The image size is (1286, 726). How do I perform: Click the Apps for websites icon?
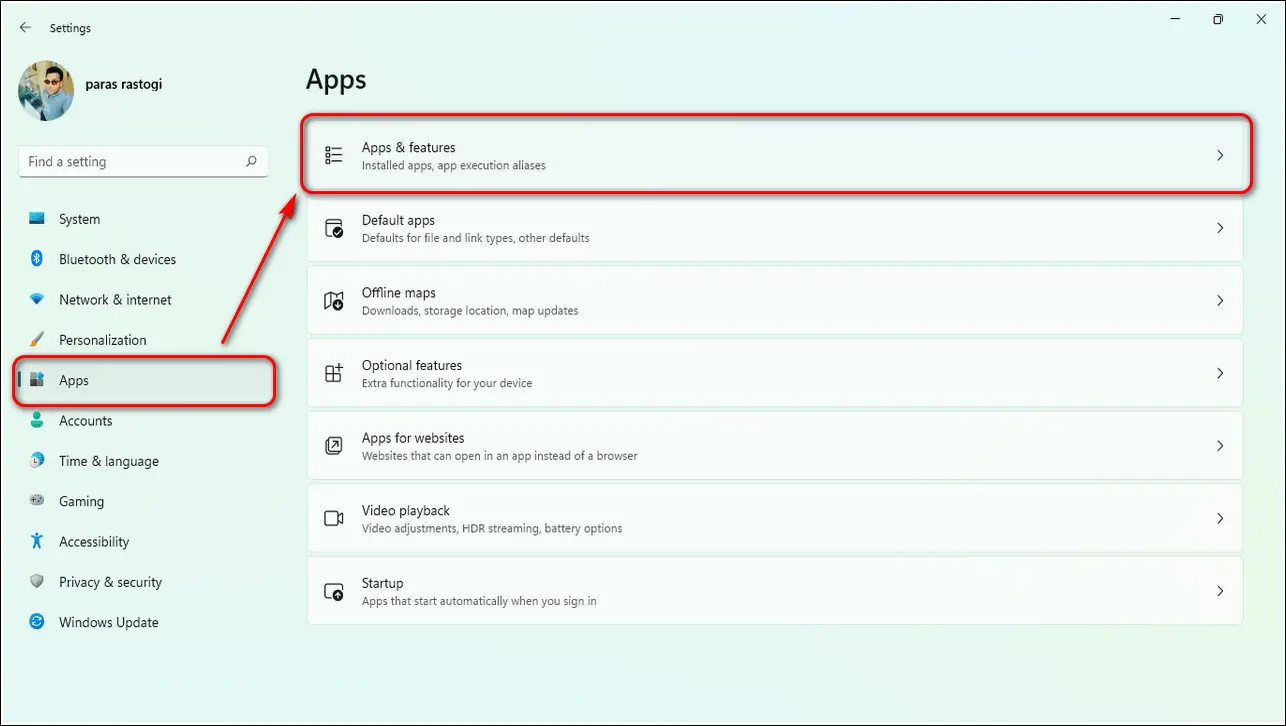tap(334, 446)
